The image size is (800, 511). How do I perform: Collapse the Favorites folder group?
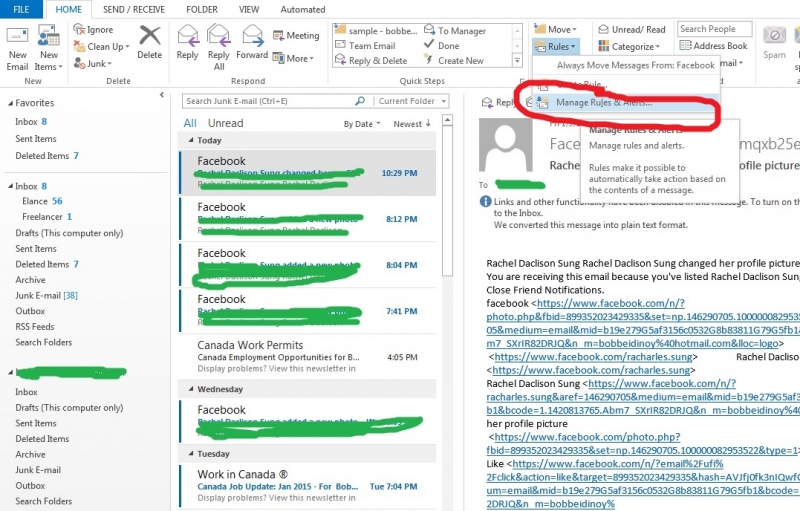[x=9, y=103]
